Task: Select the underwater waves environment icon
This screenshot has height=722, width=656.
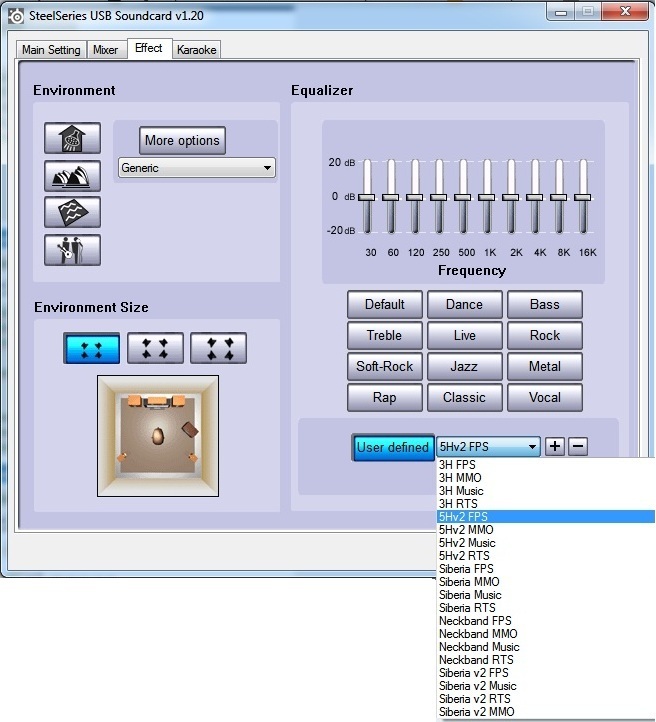Action: 72,212
